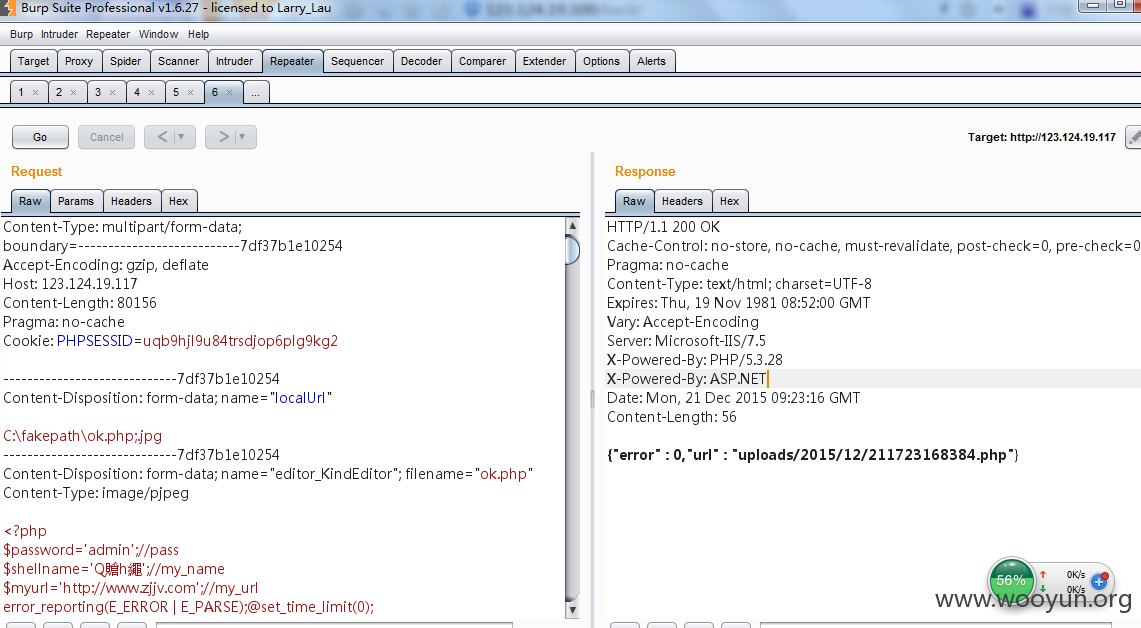Switch to the Options tab
The image size is (1141, 628).
601,61
